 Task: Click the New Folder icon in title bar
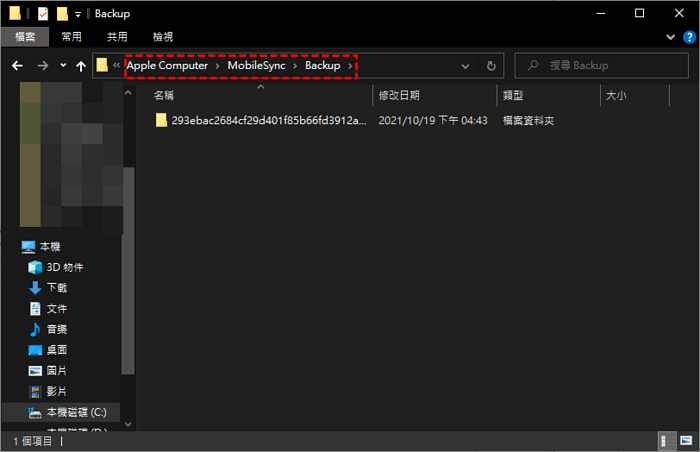62,14
